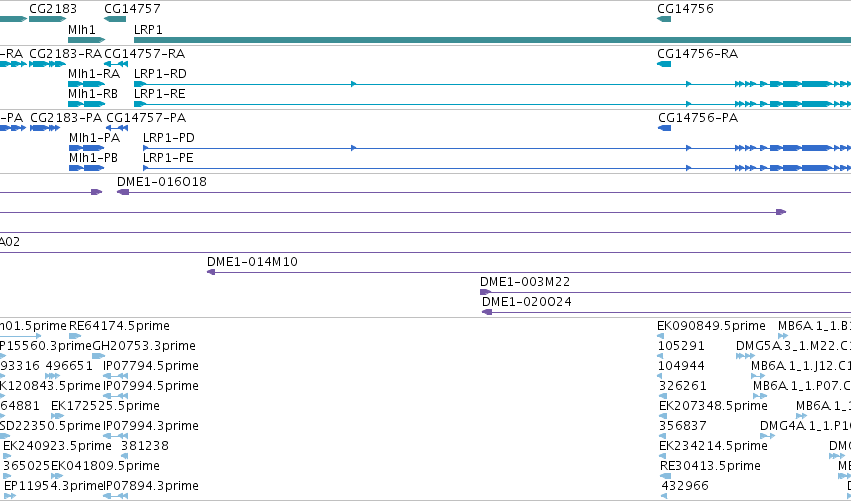This screenshot has height=501, width=851.
Task: Click the DMG4A EST glyph
Action: tap(767, 436)
